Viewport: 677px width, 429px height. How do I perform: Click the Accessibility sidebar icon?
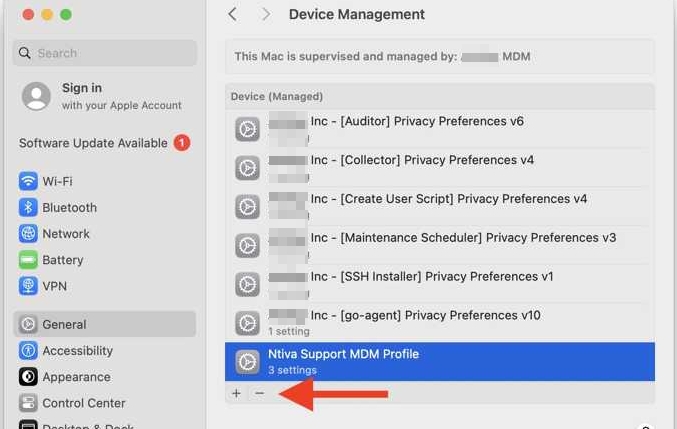point(28,350)
